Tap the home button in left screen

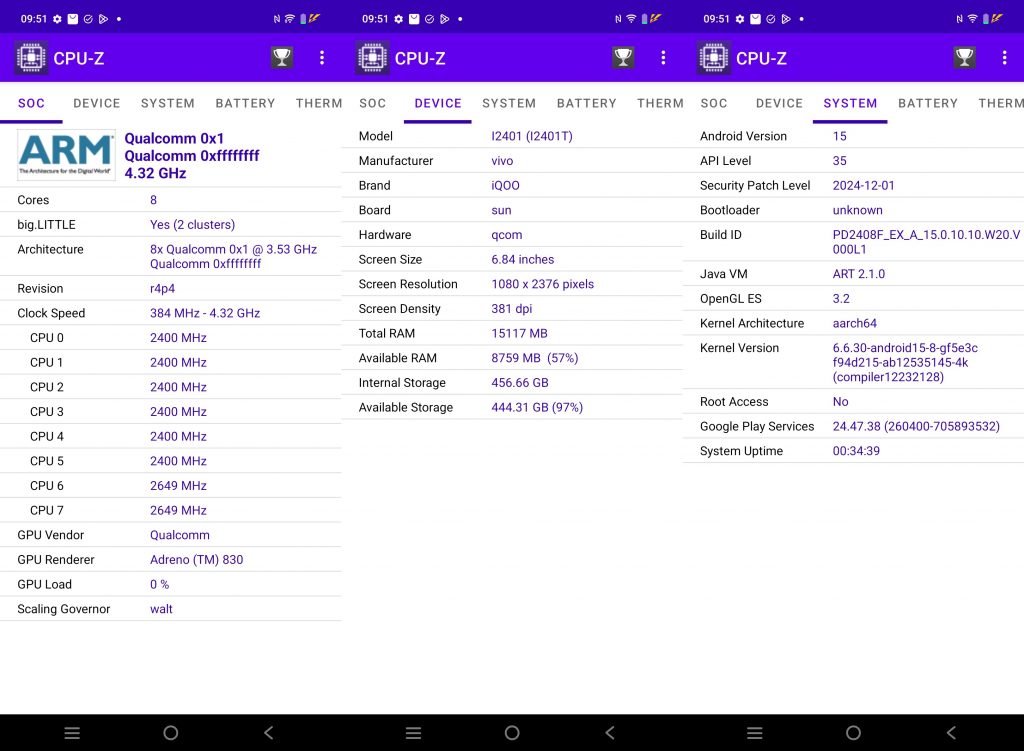tap(170, 733)
